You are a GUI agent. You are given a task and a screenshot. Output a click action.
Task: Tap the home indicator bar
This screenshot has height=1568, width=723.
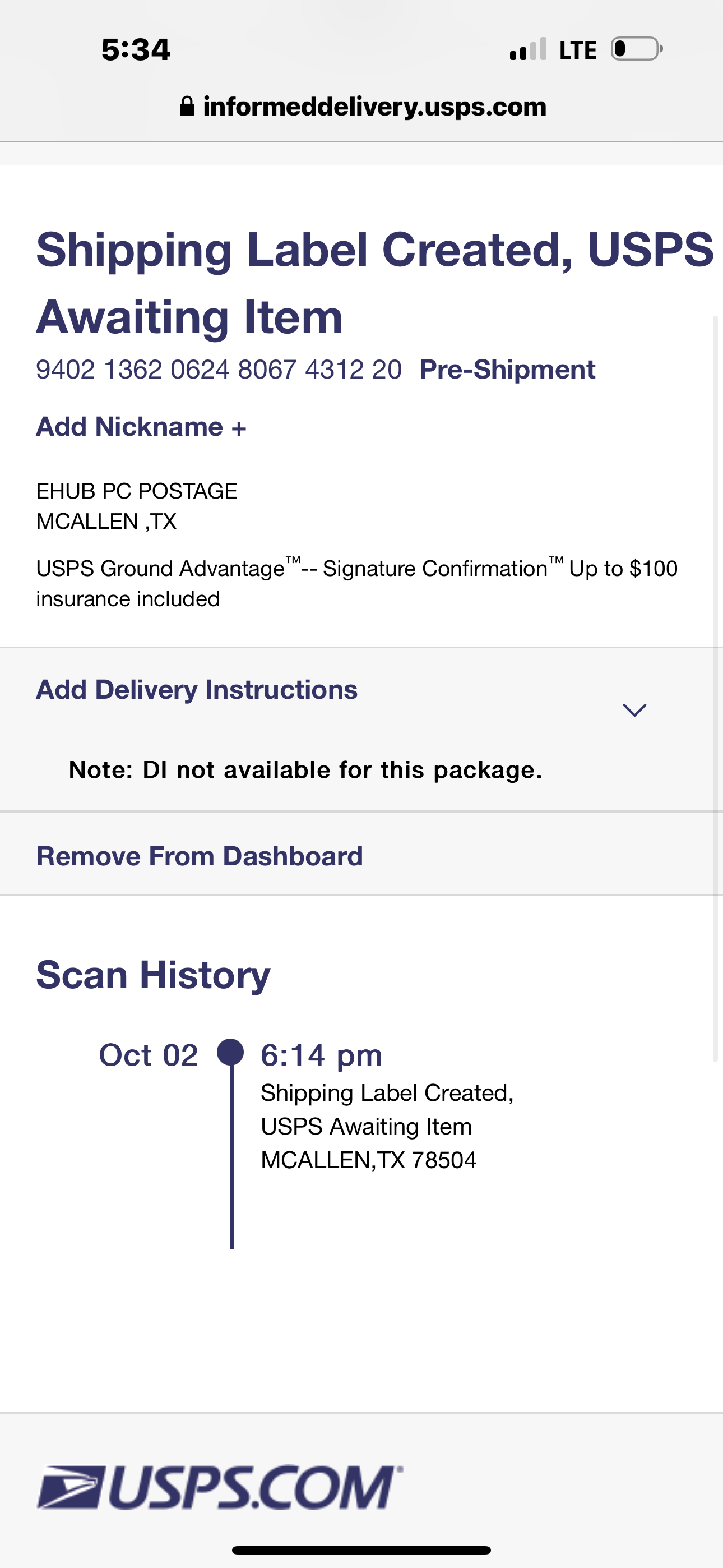361,1549
